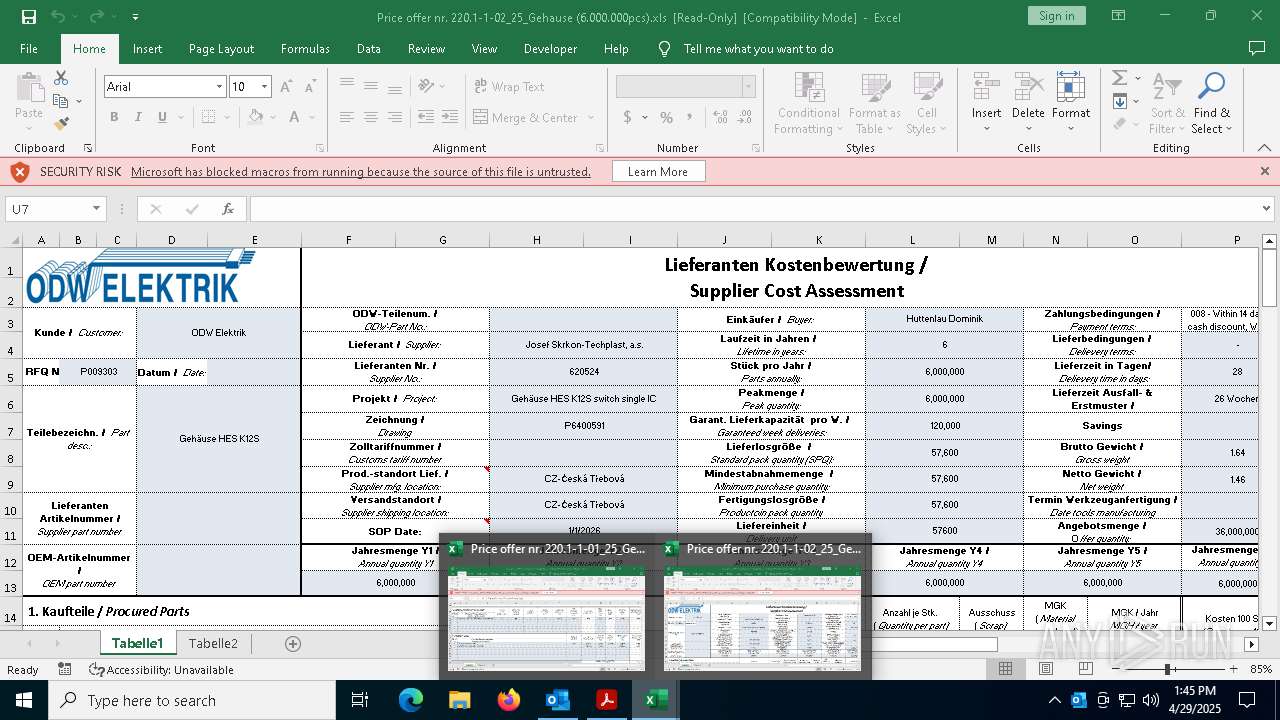
Task: Open the font size dropdown
Action: [264, 87]
